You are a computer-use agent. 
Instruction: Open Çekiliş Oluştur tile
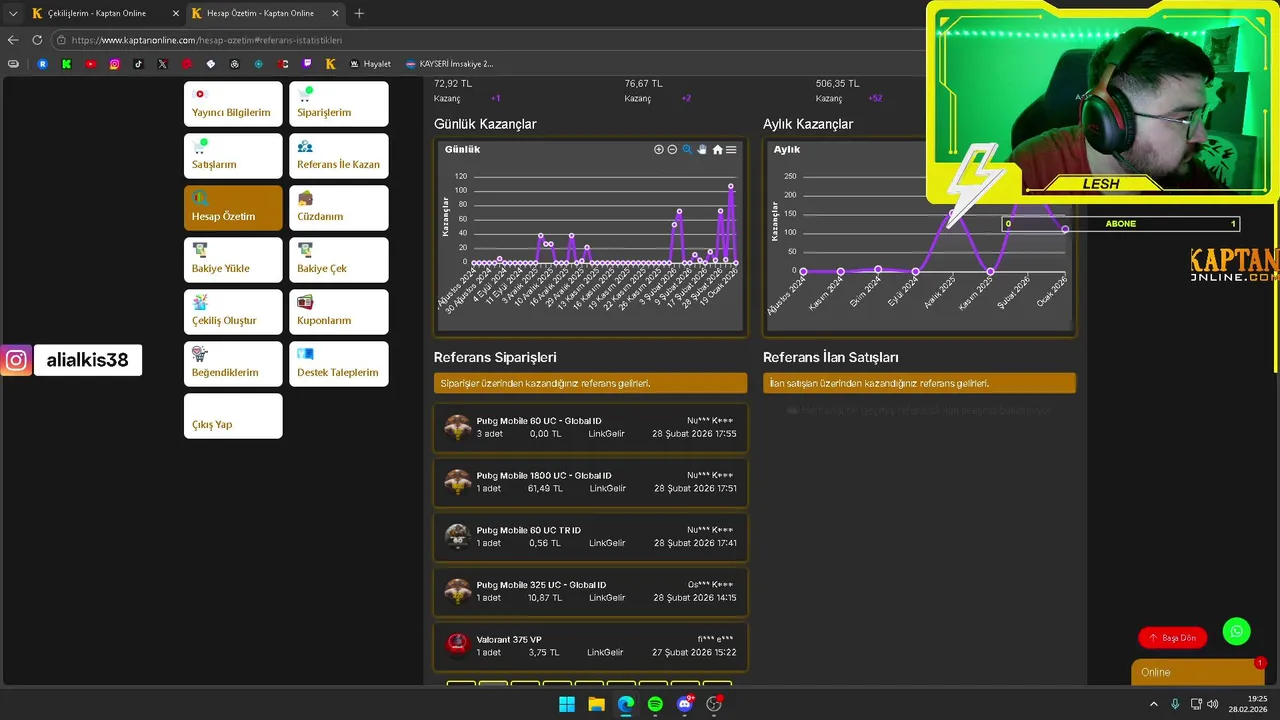coord(233,312)
